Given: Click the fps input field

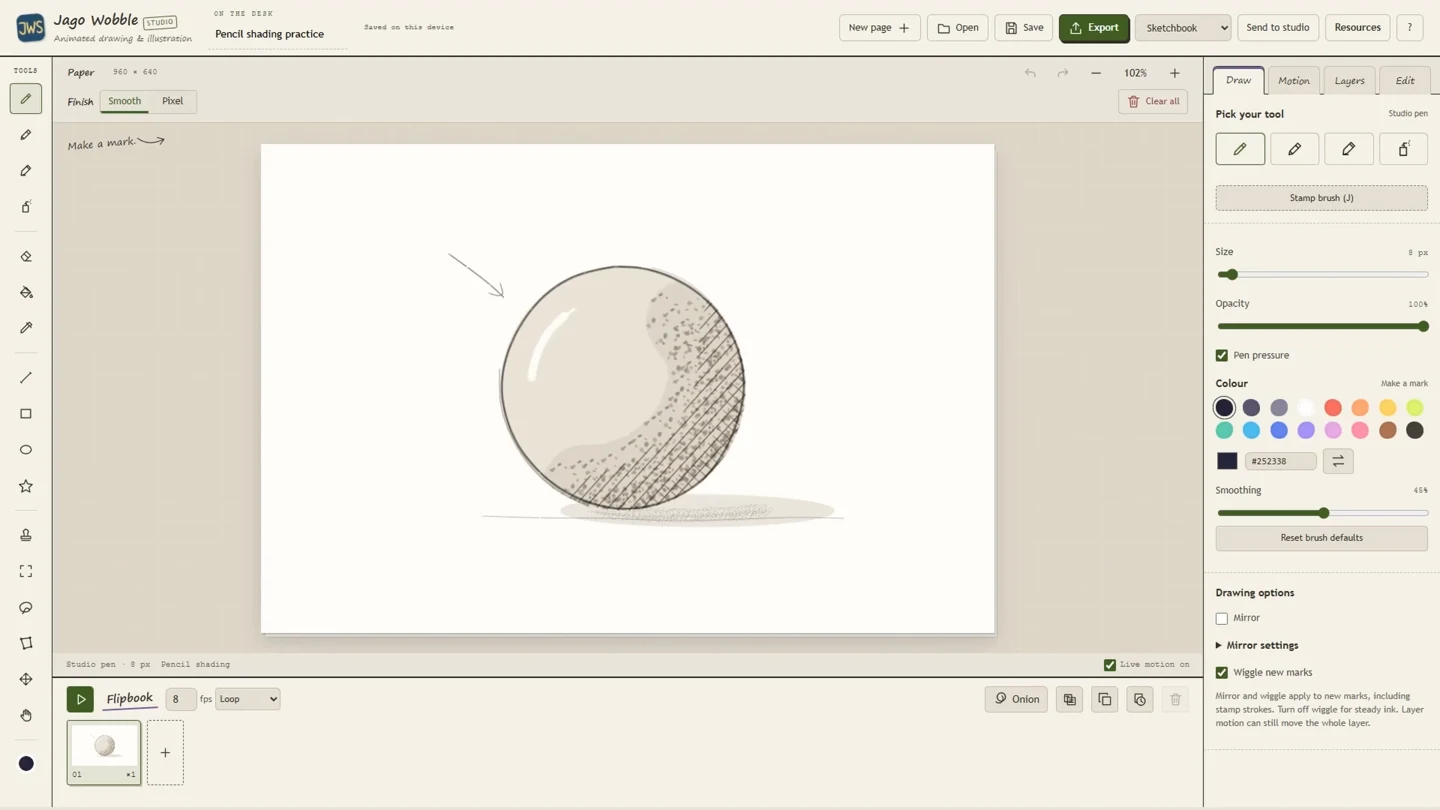Looking at the screenshot, I should [x=180, y=699].
